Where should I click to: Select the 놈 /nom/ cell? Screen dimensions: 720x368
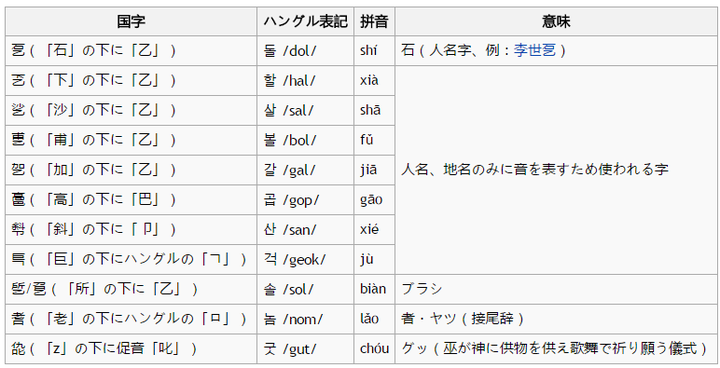point(305,319)
